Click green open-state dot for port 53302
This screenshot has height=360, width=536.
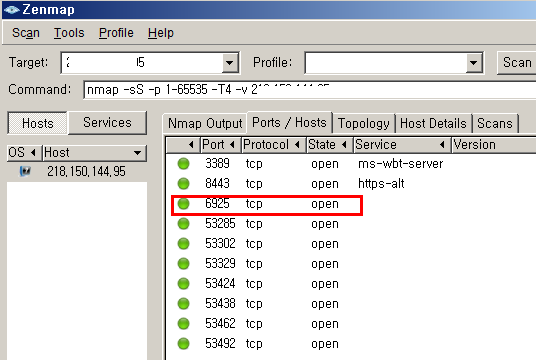point(184,244)
